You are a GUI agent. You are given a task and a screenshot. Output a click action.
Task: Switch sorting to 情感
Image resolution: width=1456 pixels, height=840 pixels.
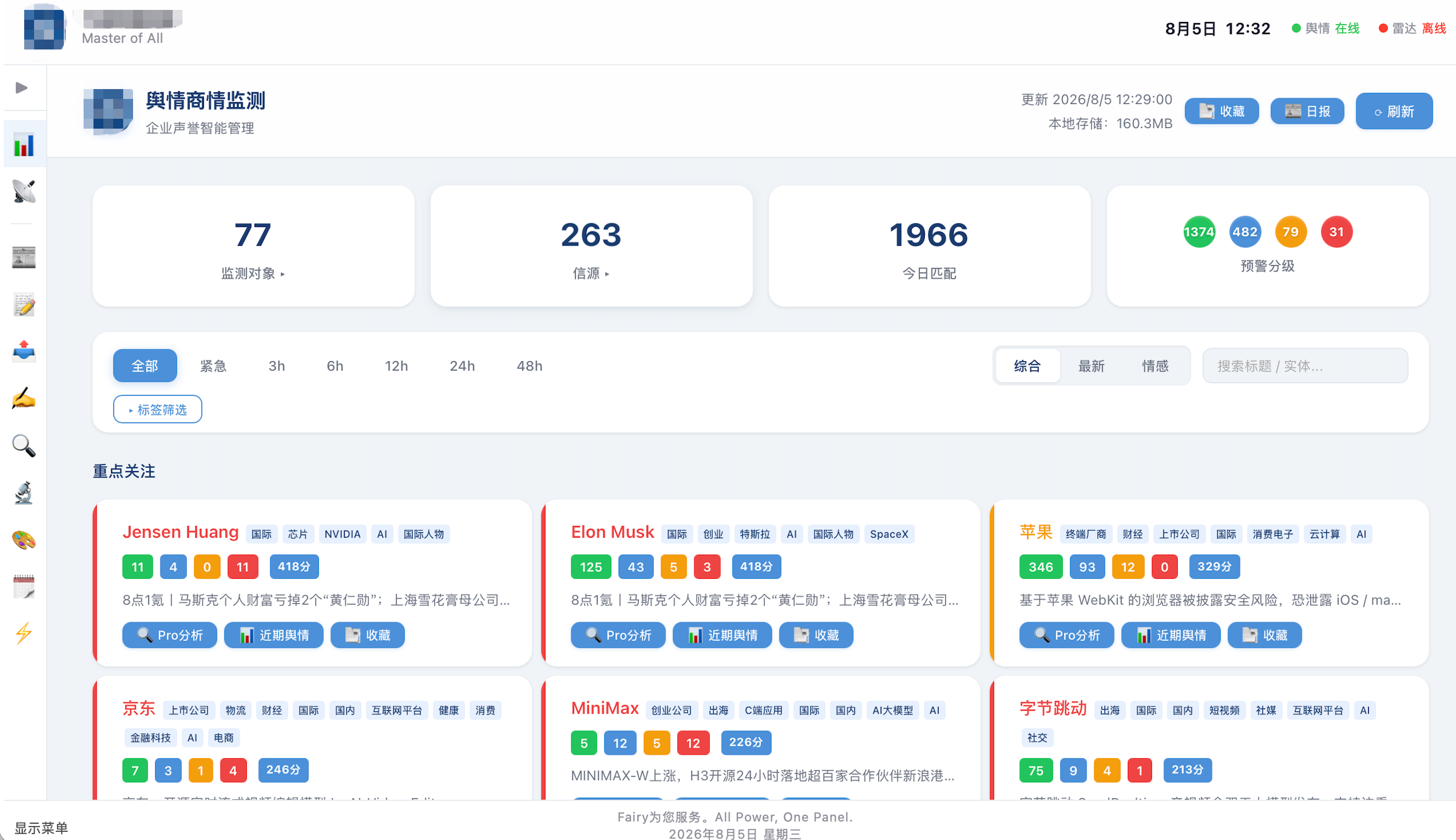(x=1155, y=366)
